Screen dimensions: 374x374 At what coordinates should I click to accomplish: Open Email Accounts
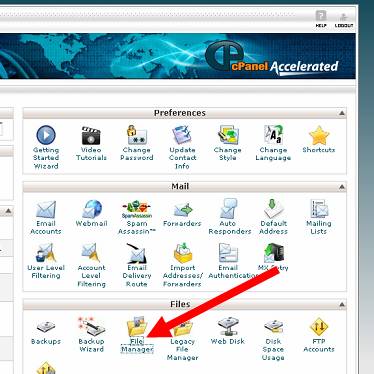pos(46,217)
